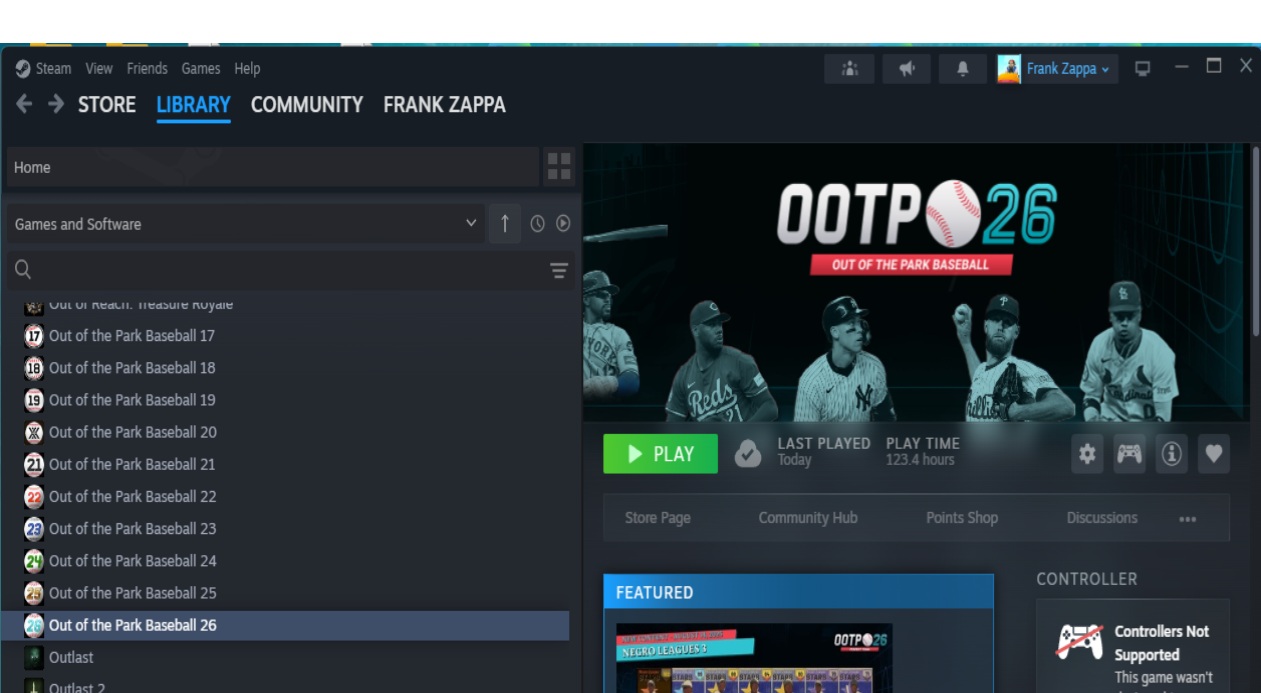Open the Discussions link
Viewport: 1261px width, 693px height.
[x=1102, y=518]
